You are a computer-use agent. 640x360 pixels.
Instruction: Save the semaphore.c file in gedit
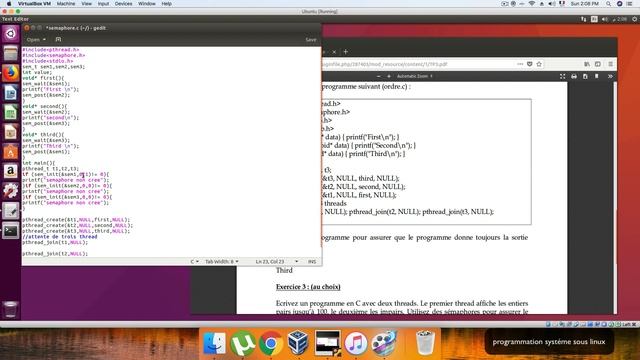[311, 40]
